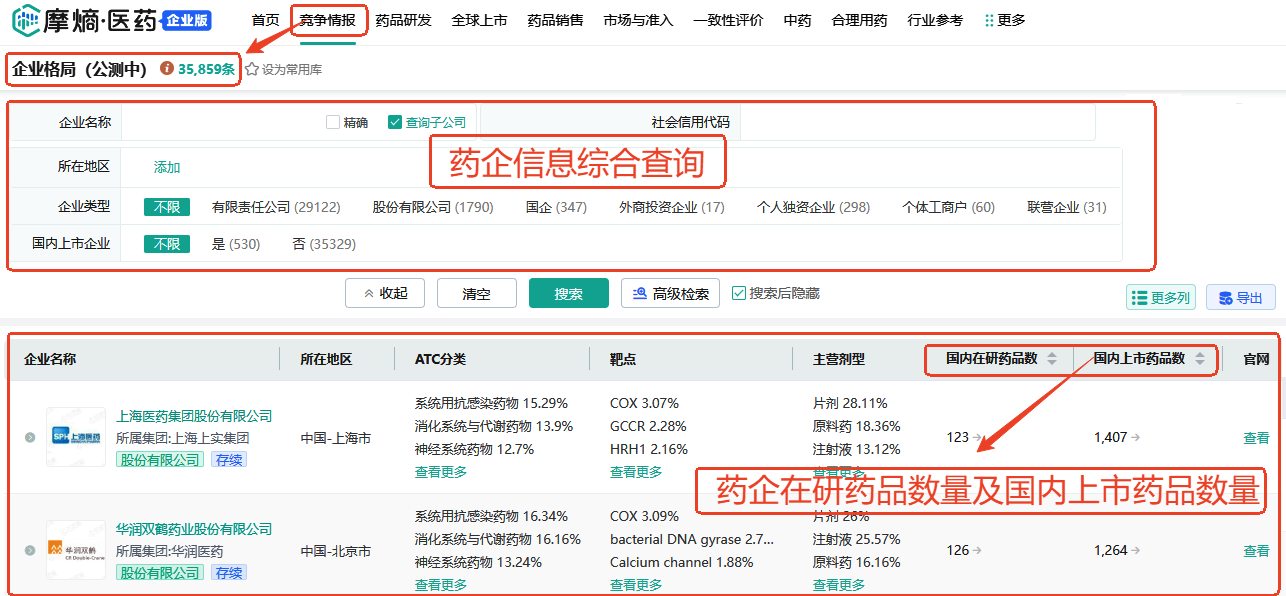Filter by 联营企业 (31)
Viewport: 1286px width, 596px height.
coord(1067,207)
